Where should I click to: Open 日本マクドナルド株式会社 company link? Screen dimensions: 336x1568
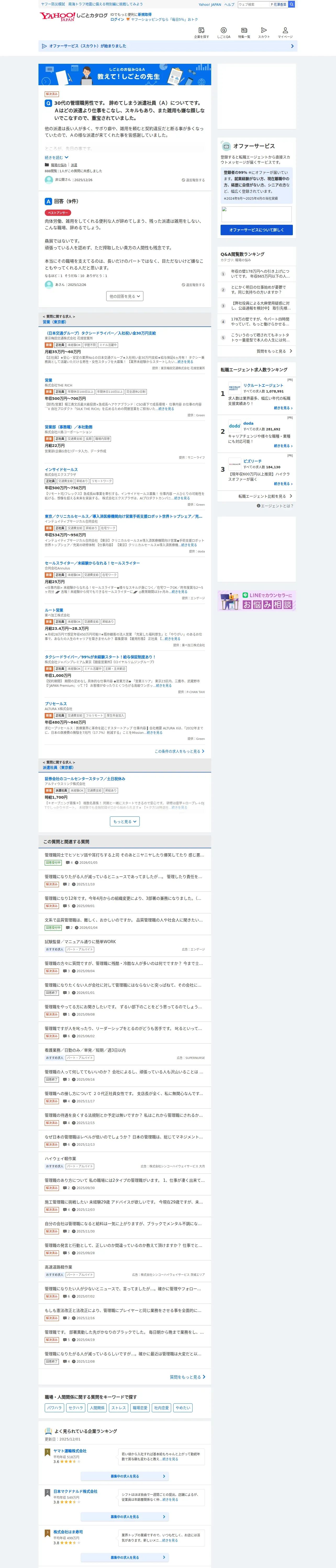(x=75, y=1491)
